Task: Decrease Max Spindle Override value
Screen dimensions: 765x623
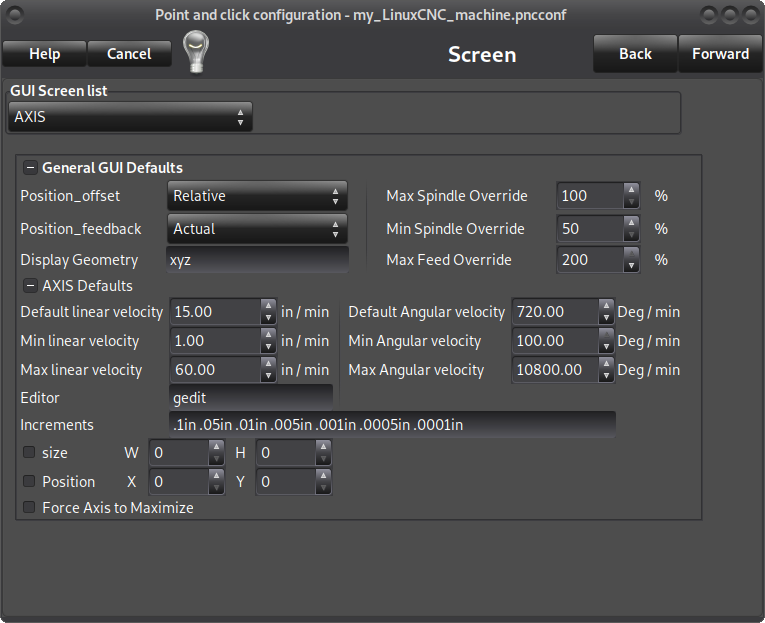Action: [x=631, y=202]
